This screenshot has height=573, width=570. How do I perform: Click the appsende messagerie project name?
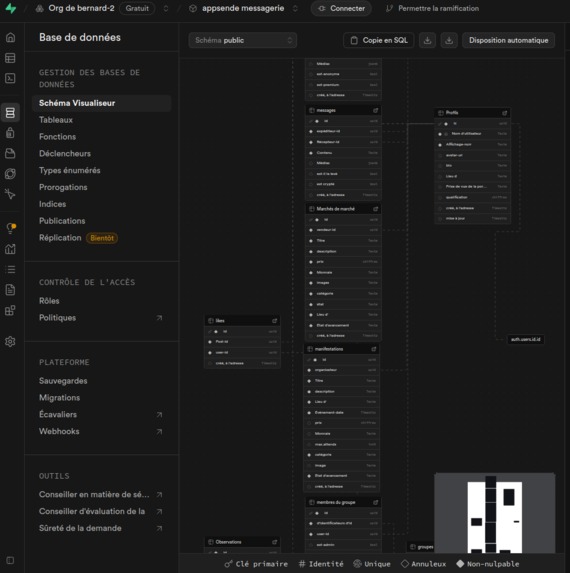coord(243,8)
